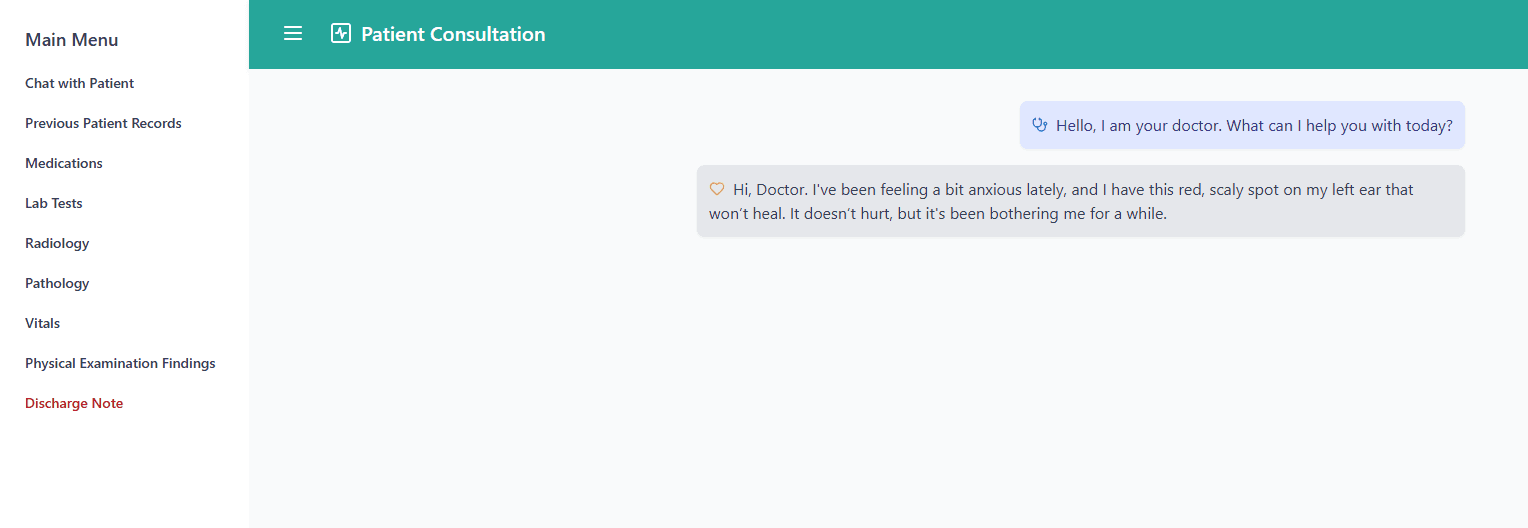Viewport: 1528px width, 528px height.
Task: Click the Main Menu heading
Action: (72, 40)
